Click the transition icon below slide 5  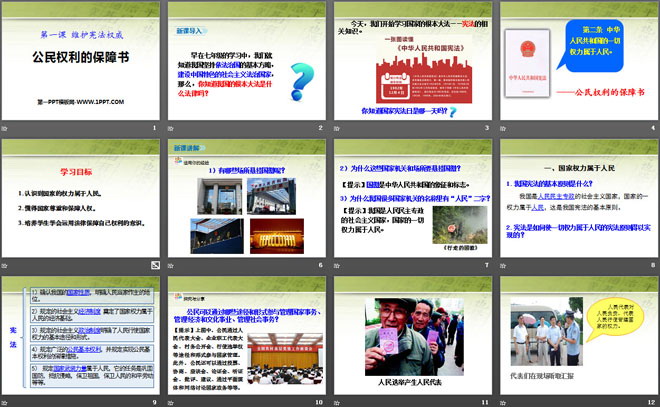pos(155,265)
